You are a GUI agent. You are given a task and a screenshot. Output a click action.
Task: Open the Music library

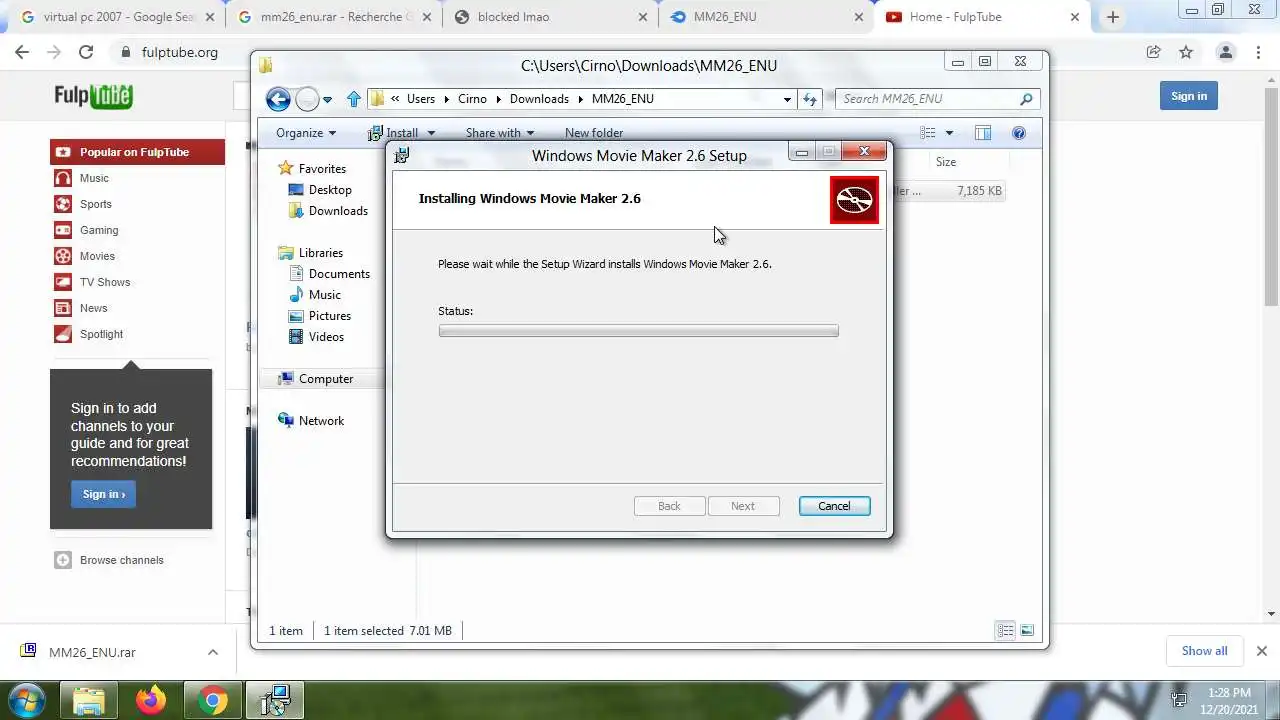(324, 295)
